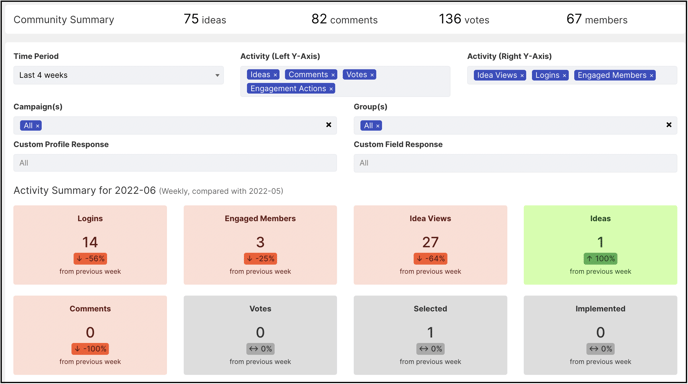Open the Time Period dropdown
The width and height of the screenshot is (688, 384).
click(118, 75)
